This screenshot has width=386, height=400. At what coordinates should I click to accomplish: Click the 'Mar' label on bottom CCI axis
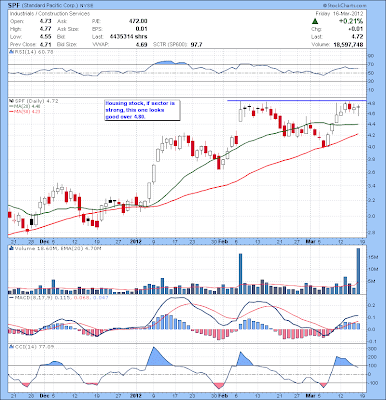310,395
